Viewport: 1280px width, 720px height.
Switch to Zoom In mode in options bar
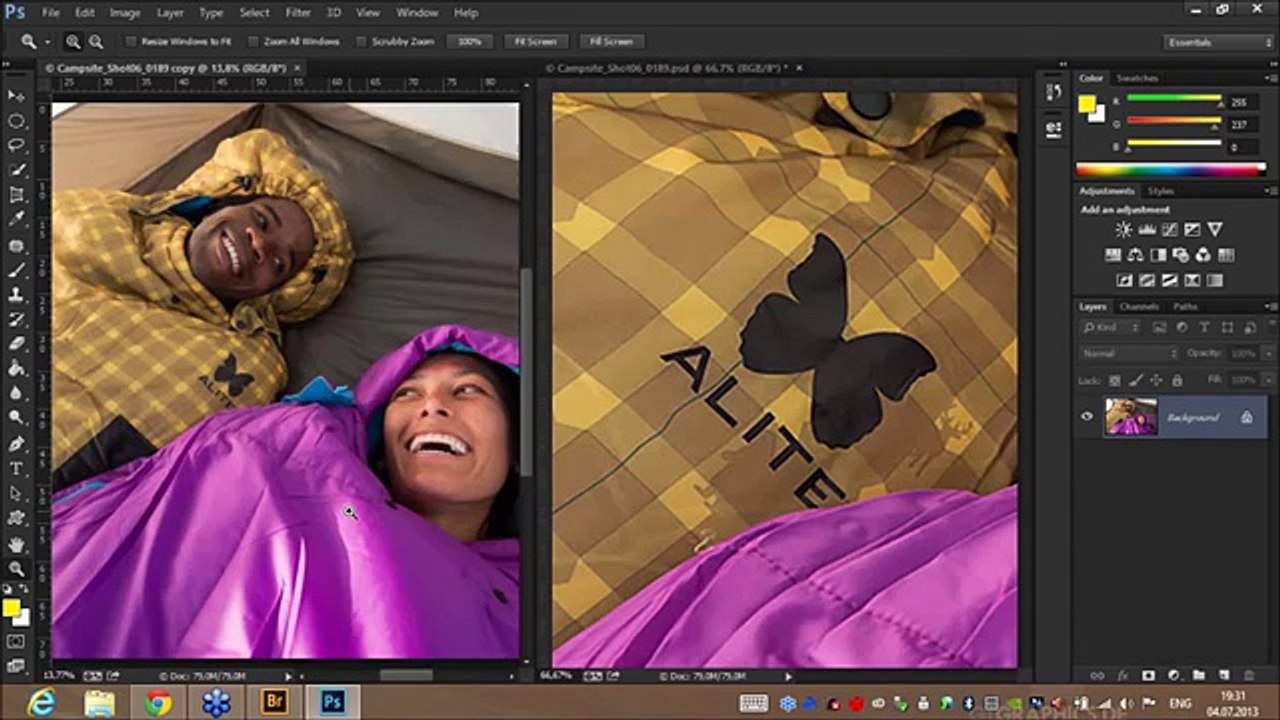point(73,42)
